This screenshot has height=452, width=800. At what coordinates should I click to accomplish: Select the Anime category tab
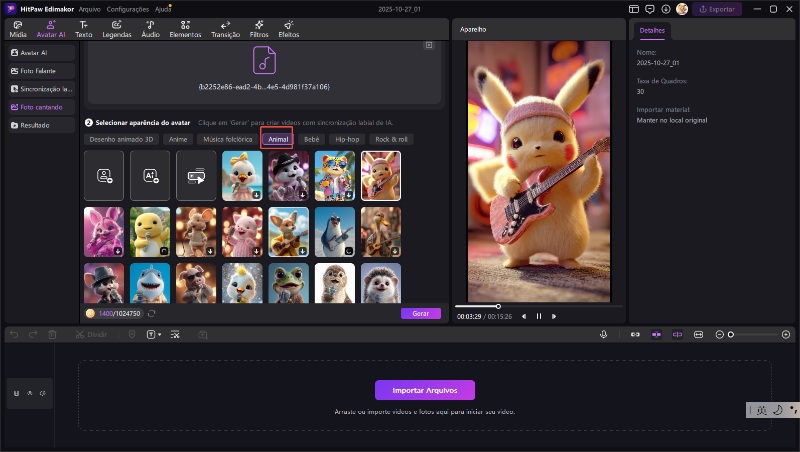pyautogui.click(x=178, y=139)
